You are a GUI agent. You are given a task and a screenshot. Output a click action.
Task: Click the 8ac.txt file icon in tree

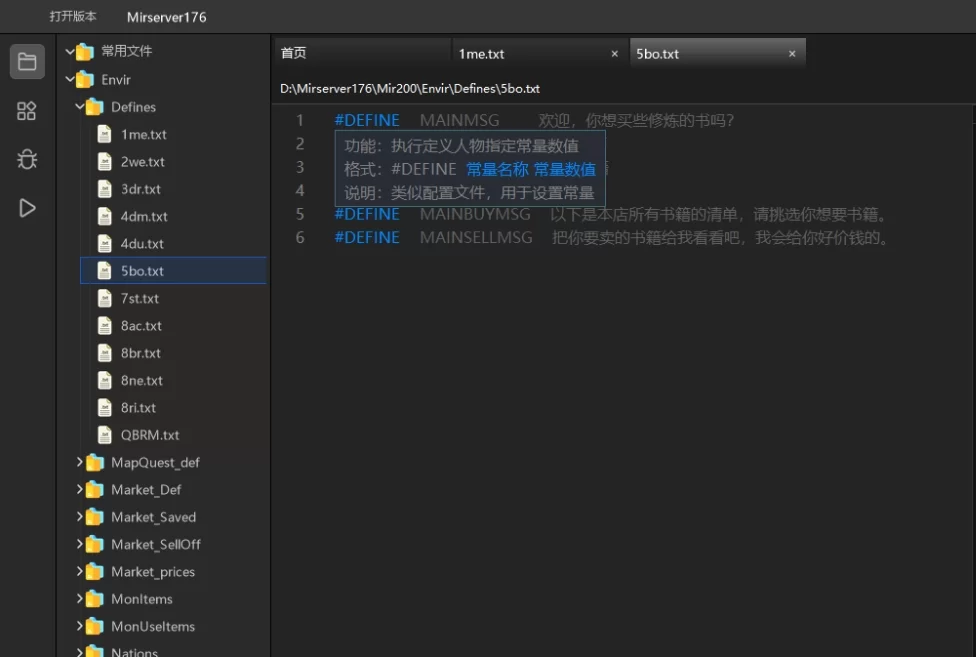105,325
